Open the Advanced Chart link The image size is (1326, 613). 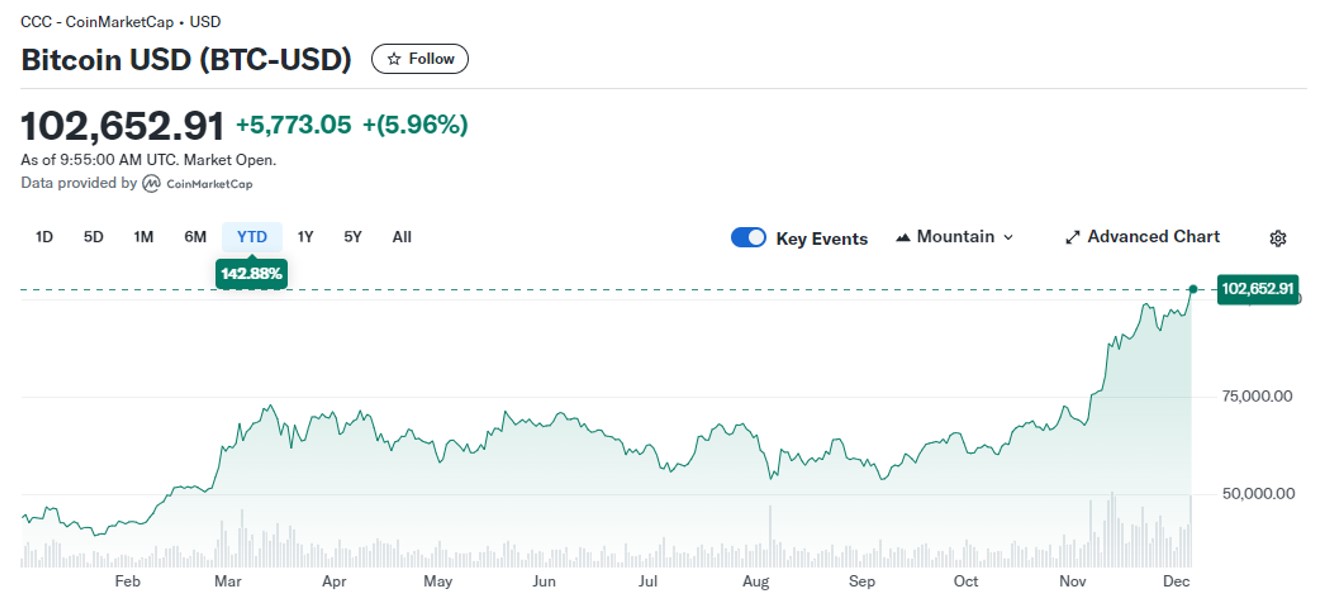[x=1153, y=237]
